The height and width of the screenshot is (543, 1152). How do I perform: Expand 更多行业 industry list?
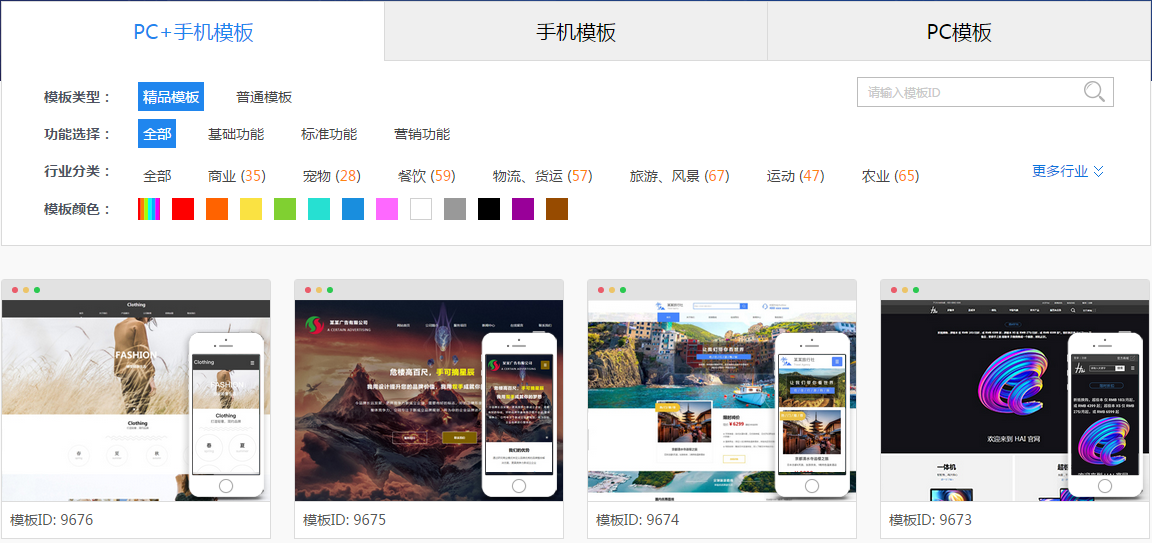pos(1068,171)
